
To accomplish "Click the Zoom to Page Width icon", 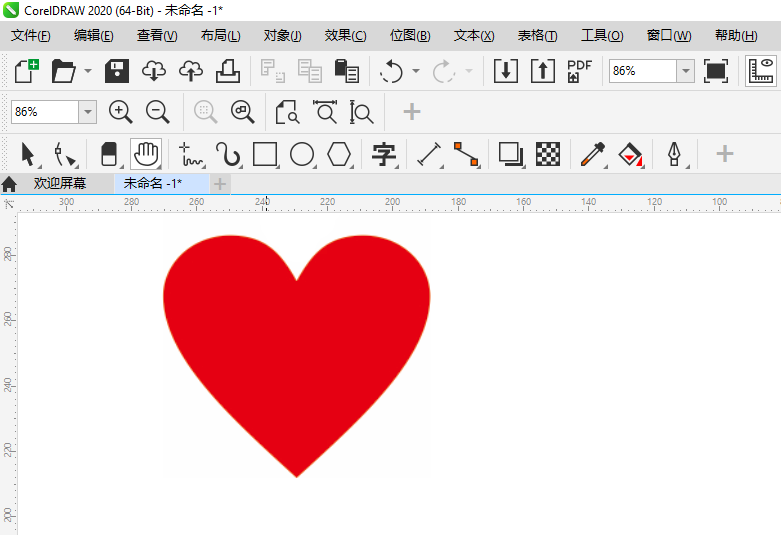I will click(325, 112).
